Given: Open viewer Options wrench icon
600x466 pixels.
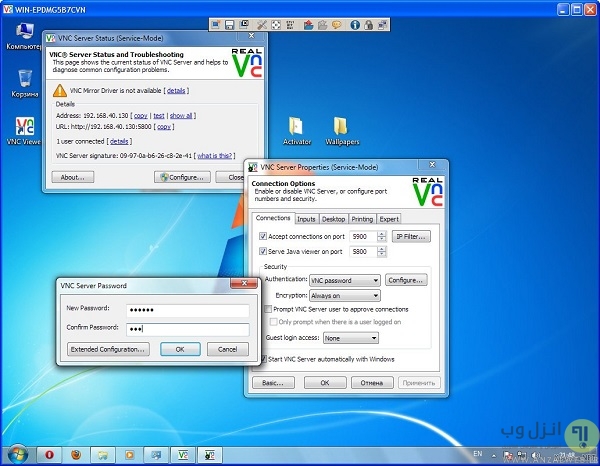Looking at the screenshot, I should (262, 25).
